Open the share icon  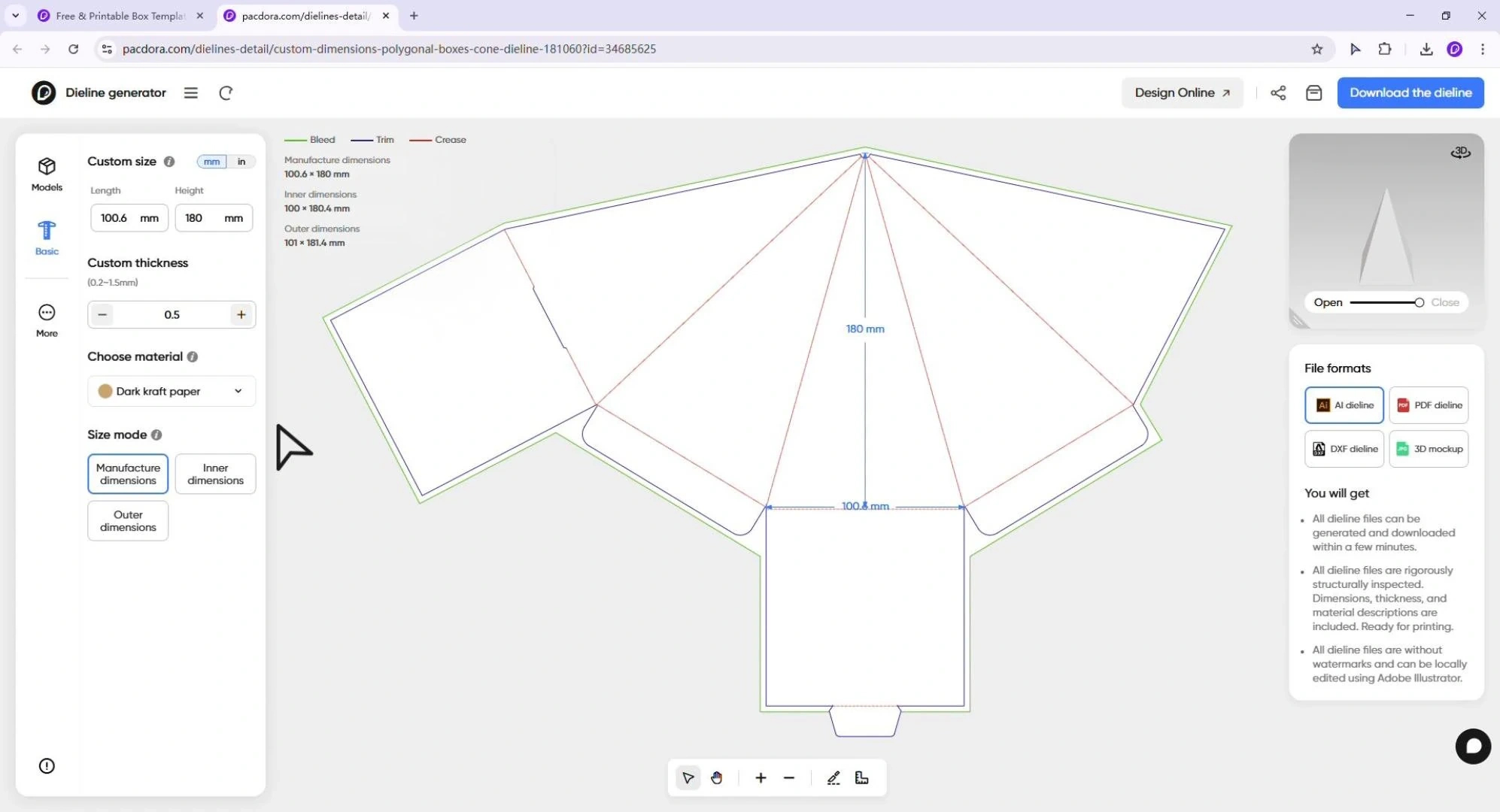click(1278, 92)
